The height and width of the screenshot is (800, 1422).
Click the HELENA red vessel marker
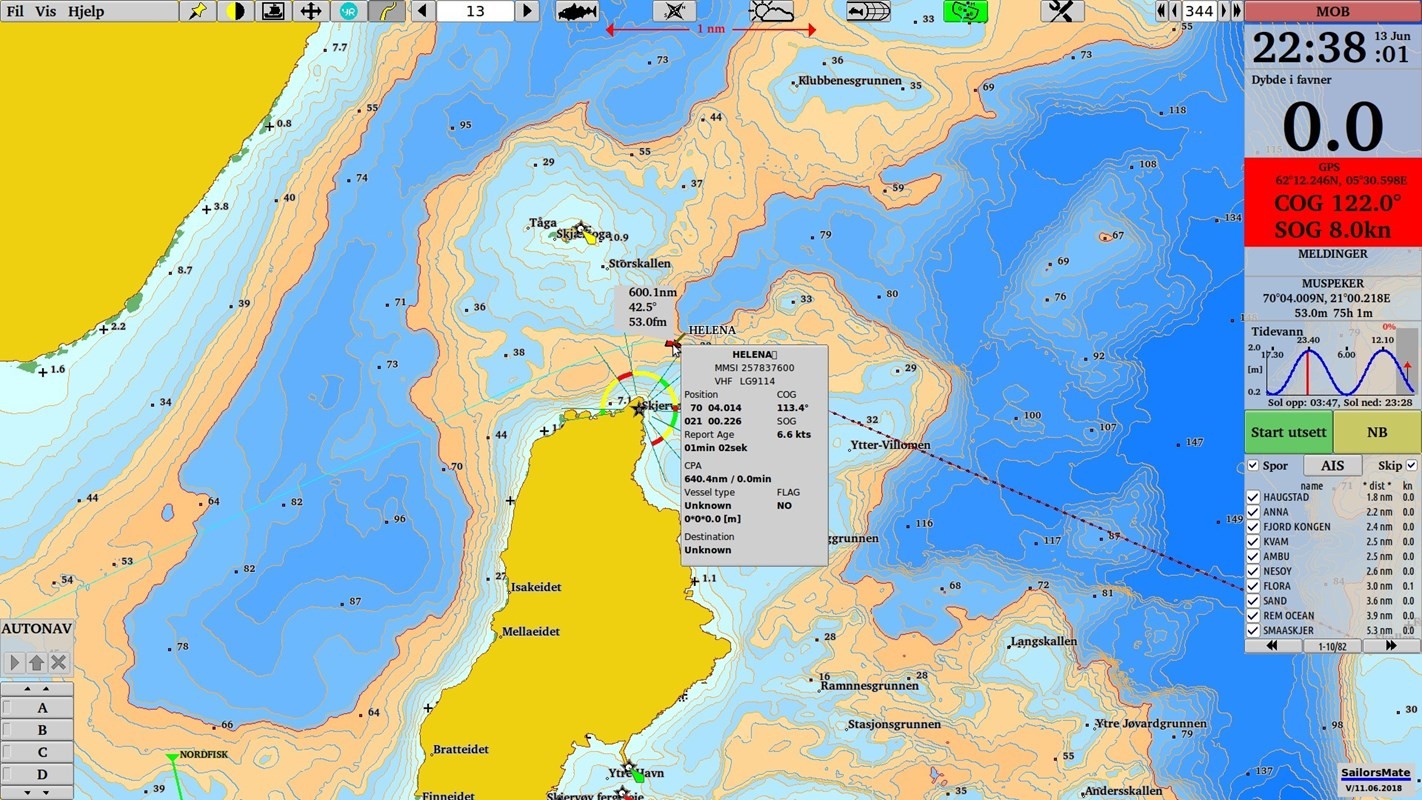(672, 344)
